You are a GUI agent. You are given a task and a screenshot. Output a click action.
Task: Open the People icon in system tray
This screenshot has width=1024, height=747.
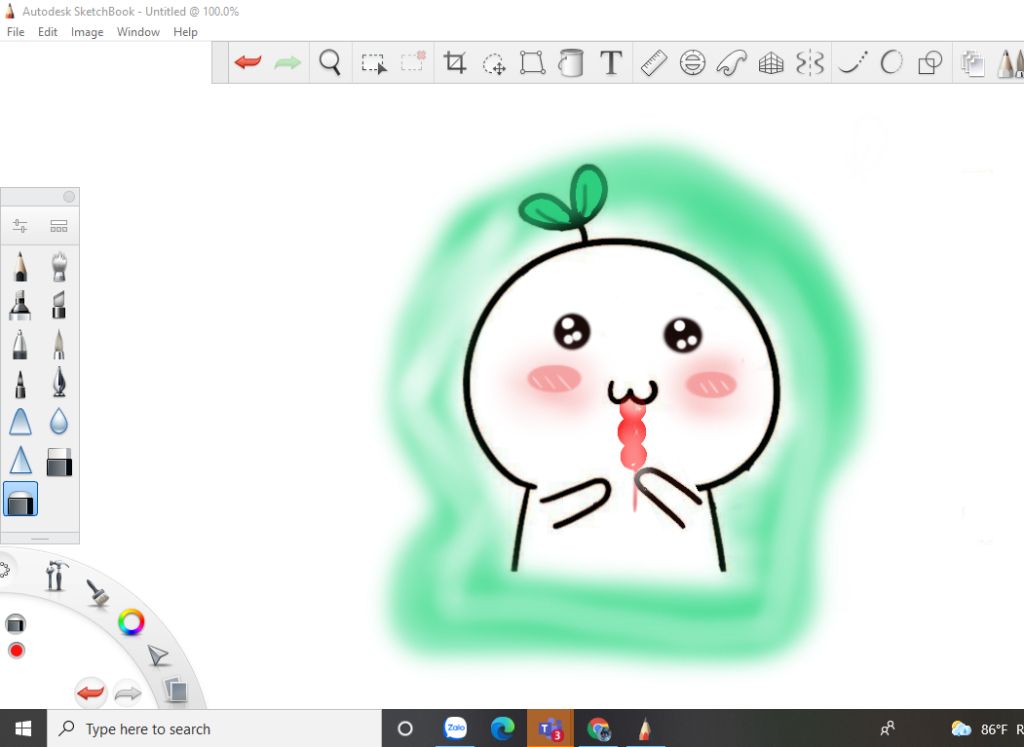point(888,728)
